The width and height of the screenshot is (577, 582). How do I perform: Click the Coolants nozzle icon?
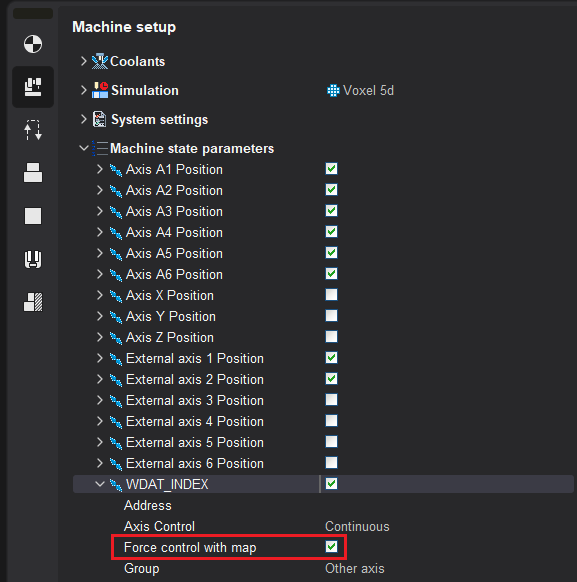(99, 61)
